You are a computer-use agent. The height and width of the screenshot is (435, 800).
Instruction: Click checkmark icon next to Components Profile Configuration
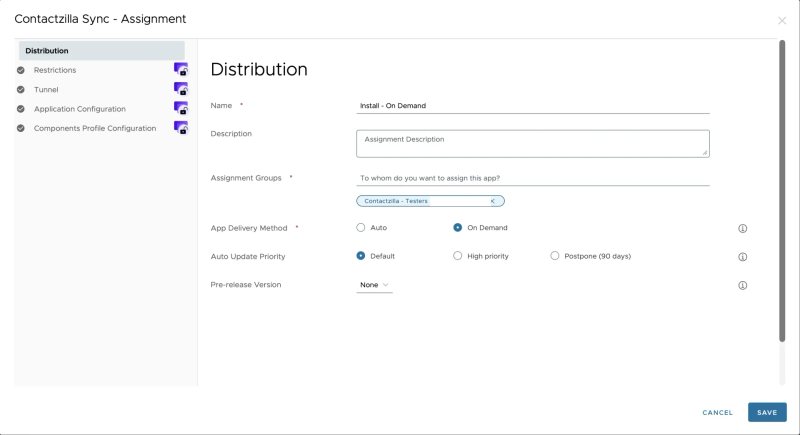click(20, 128)
